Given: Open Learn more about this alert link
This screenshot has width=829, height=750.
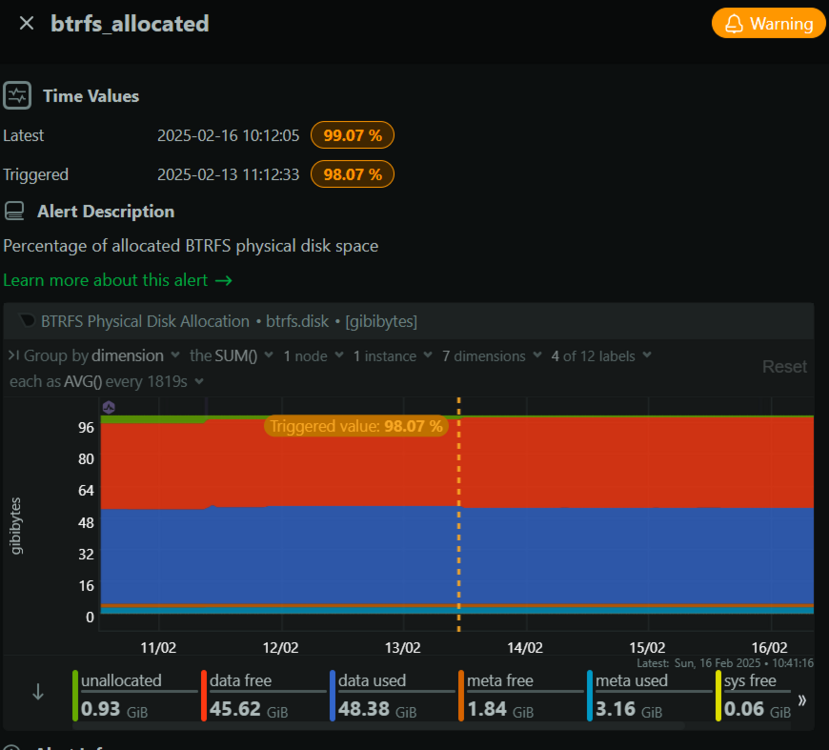Looking at the screenshot, I should [x=105, y=280].
